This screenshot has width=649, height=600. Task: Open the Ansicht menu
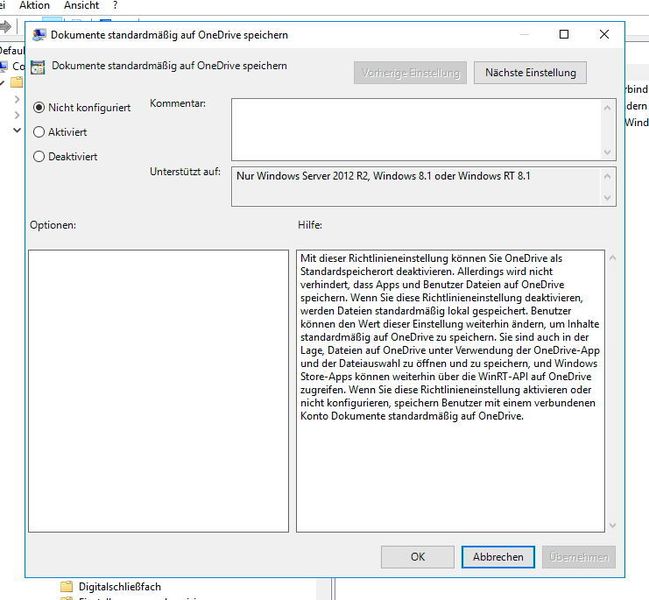click(x=82, y=5)
